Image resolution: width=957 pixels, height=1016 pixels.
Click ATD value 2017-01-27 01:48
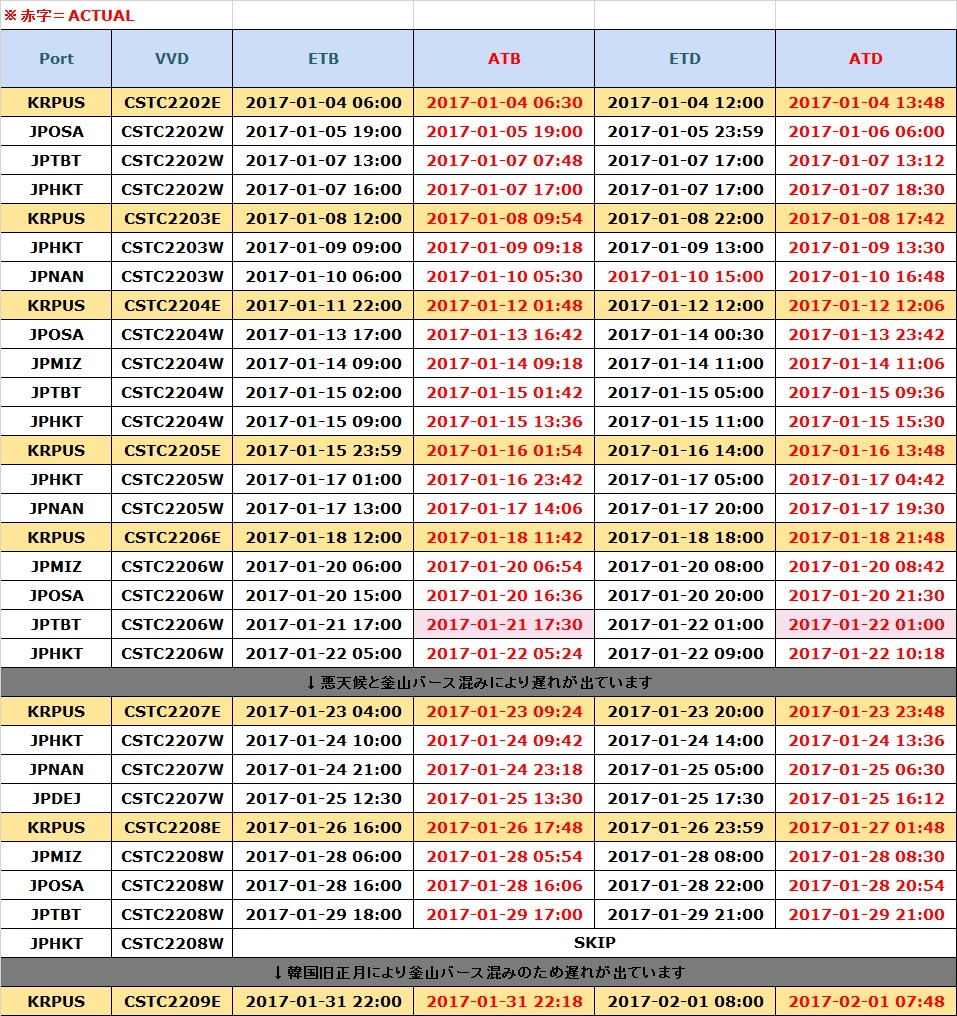tap(866, 827)
